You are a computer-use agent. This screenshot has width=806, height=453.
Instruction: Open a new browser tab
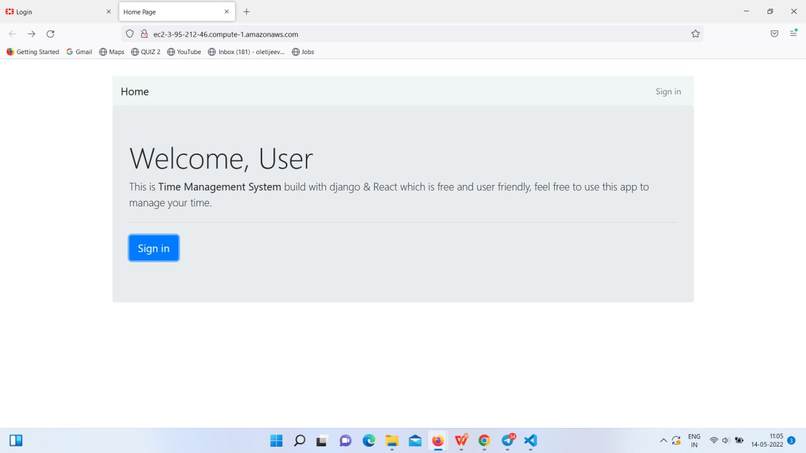(246, 11)
